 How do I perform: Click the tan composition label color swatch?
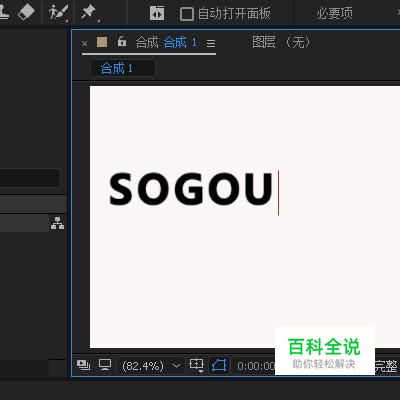[x=102, y=42]
